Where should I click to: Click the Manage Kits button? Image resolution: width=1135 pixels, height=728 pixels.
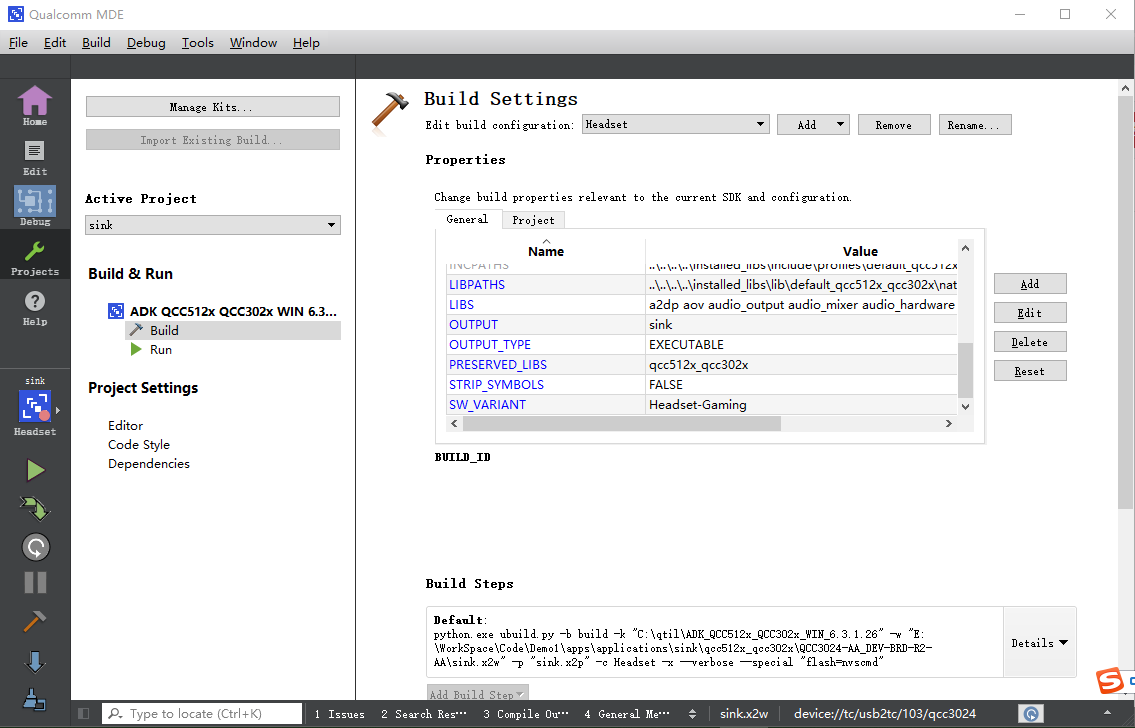pyautogui.click(x=213, y=107)
